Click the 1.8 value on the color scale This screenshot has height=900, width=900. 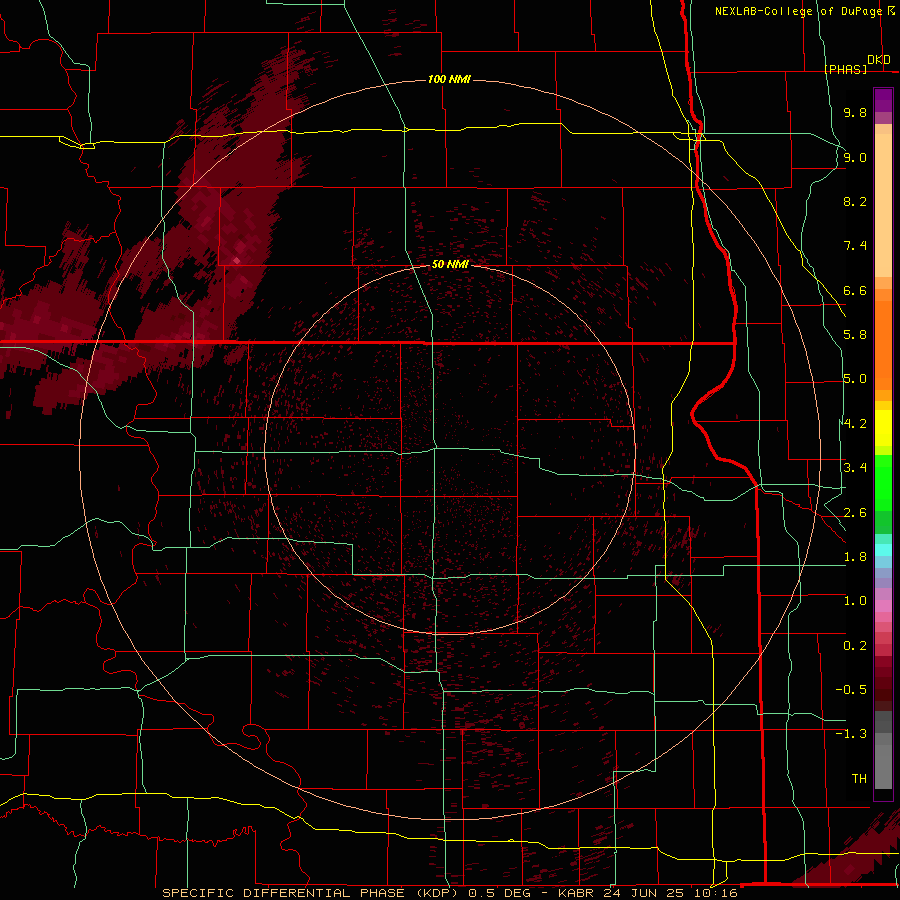click(855, 557)
